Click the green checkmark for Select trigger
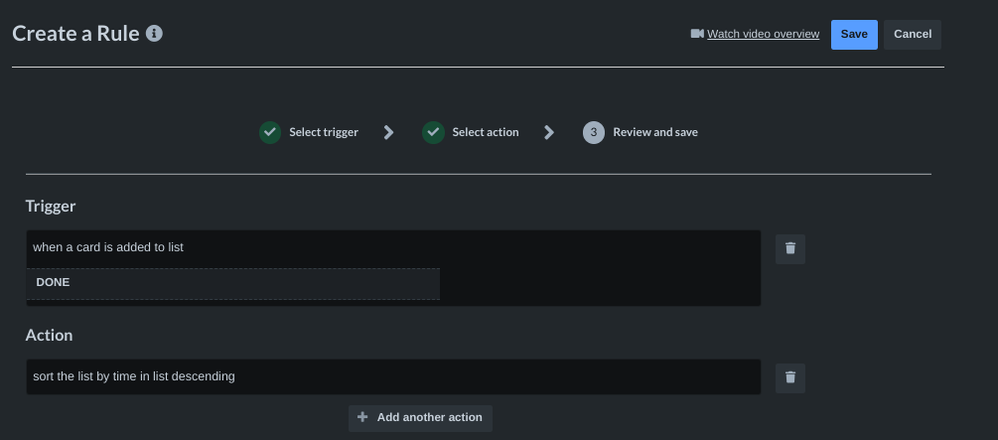This screenshot has width=998, height=440. 270,132
